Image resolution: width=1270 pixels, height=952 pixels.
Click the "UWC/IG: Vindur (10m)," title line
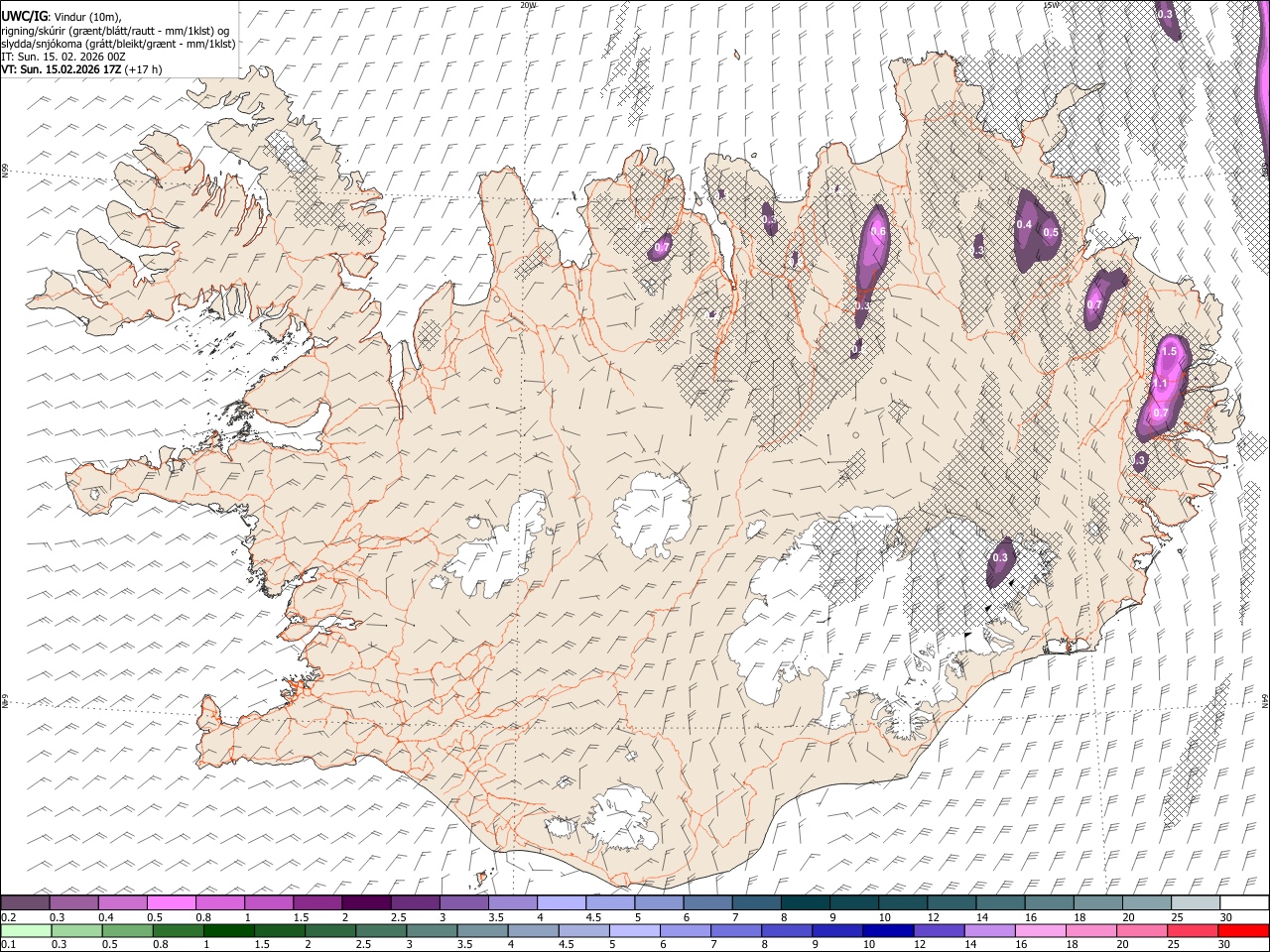[61, 17]
